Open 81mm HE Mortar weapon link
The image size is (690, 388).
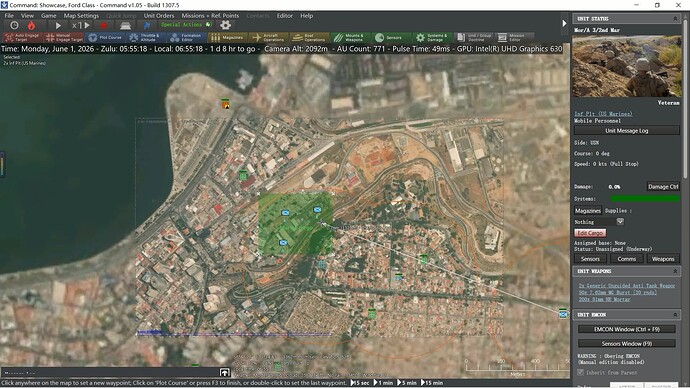click(604, 299)
